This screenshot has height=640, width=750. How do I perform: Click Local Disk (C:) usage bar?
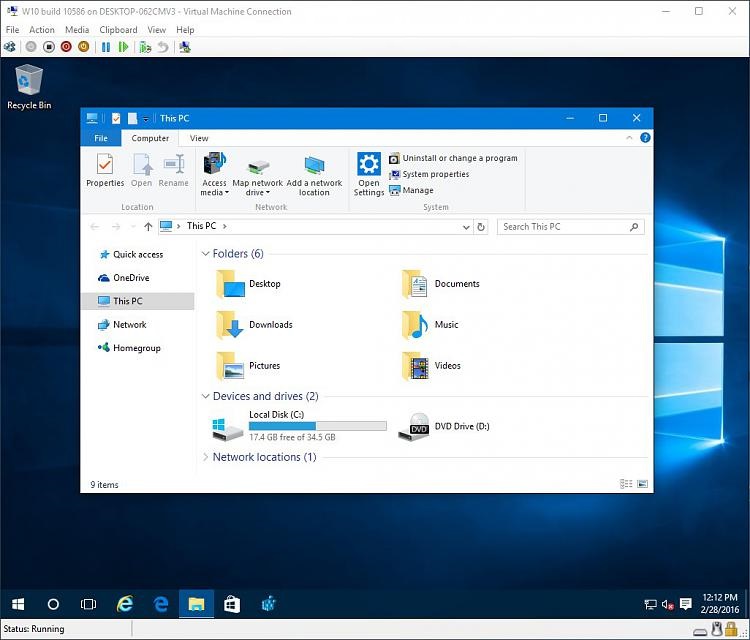point(318,426)
